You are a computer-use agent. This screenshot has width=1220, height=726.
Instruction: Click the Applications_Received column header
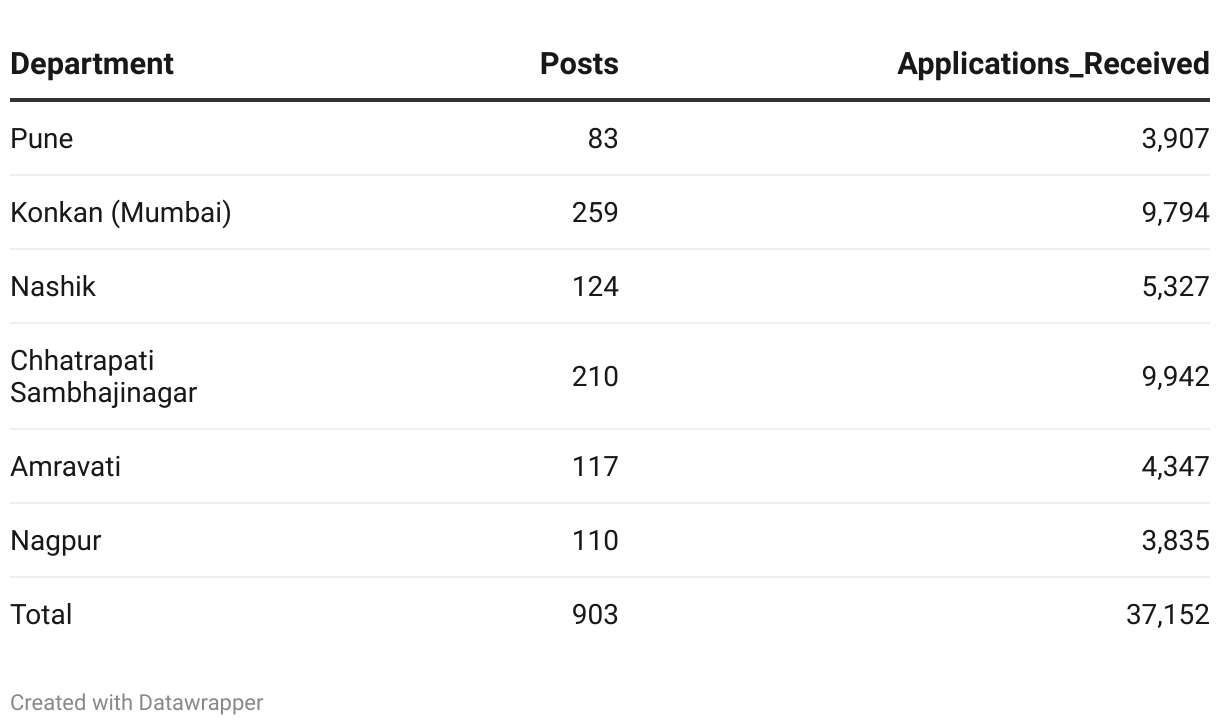(x=1052, y=64)
